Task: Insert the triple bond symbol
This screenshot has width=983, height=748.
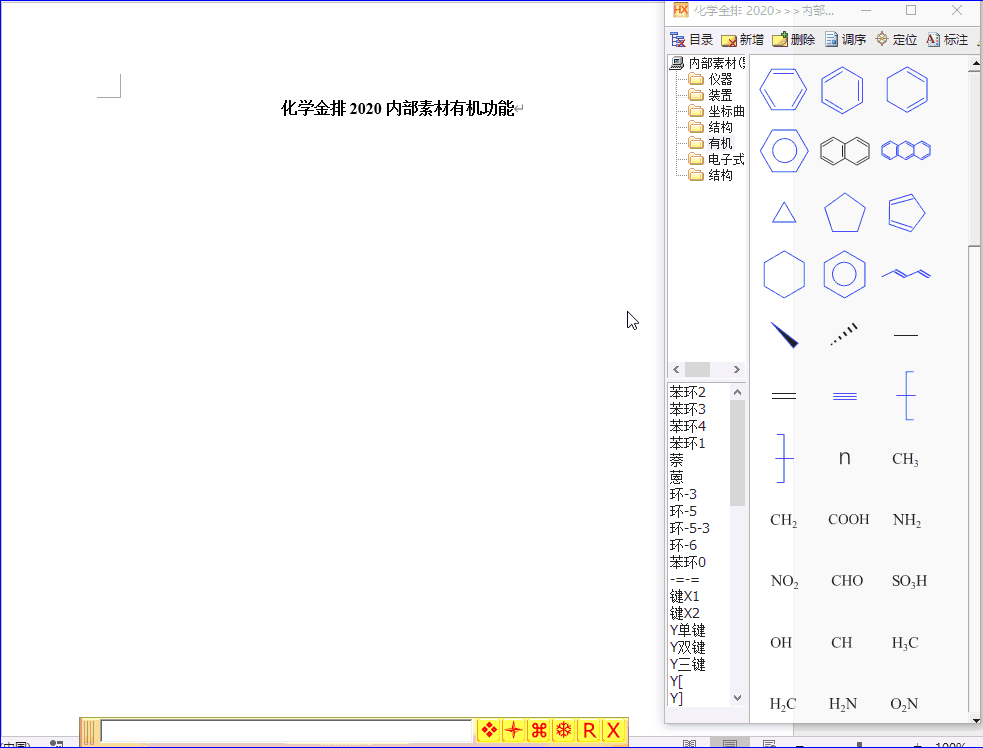Action: (844, 396)
